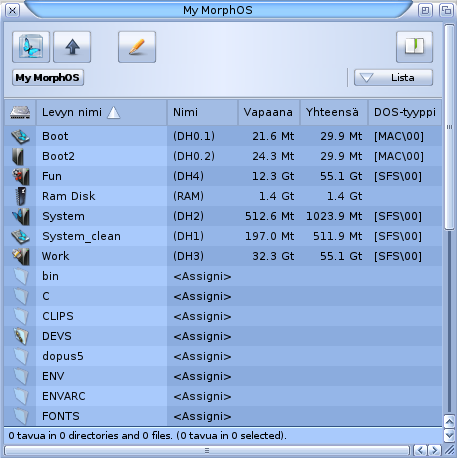Click the System volume icon
The height and width of the screenshot is (458, 457).
(21, 216)
